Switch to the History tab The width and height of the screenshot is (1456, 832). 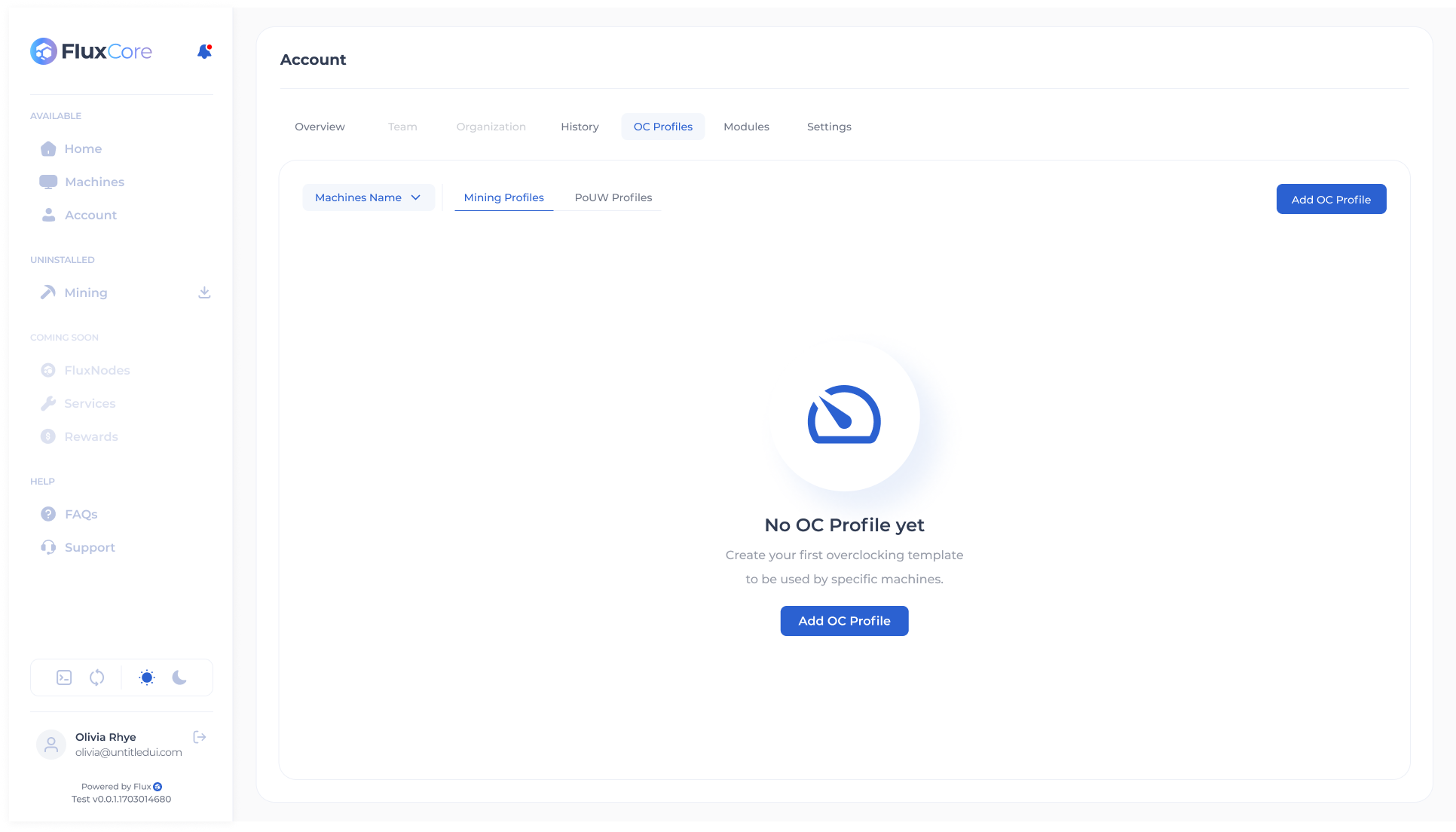(x=580, y=127)
